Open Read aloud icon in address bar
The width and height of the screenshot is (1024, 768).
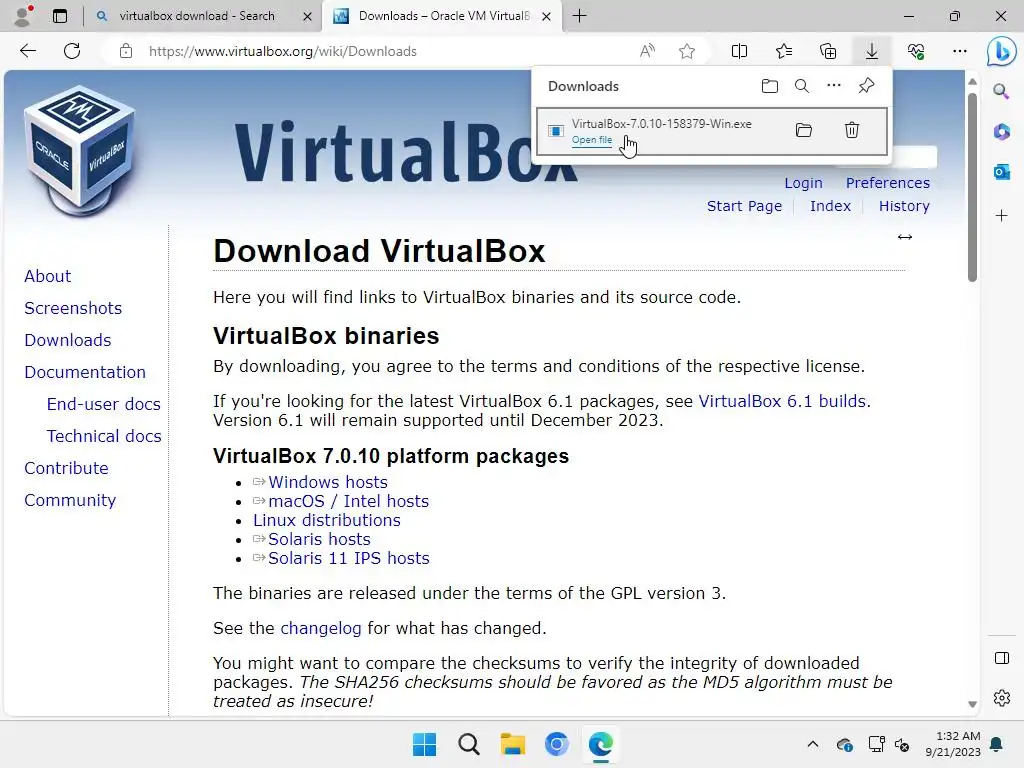(647, 51)
